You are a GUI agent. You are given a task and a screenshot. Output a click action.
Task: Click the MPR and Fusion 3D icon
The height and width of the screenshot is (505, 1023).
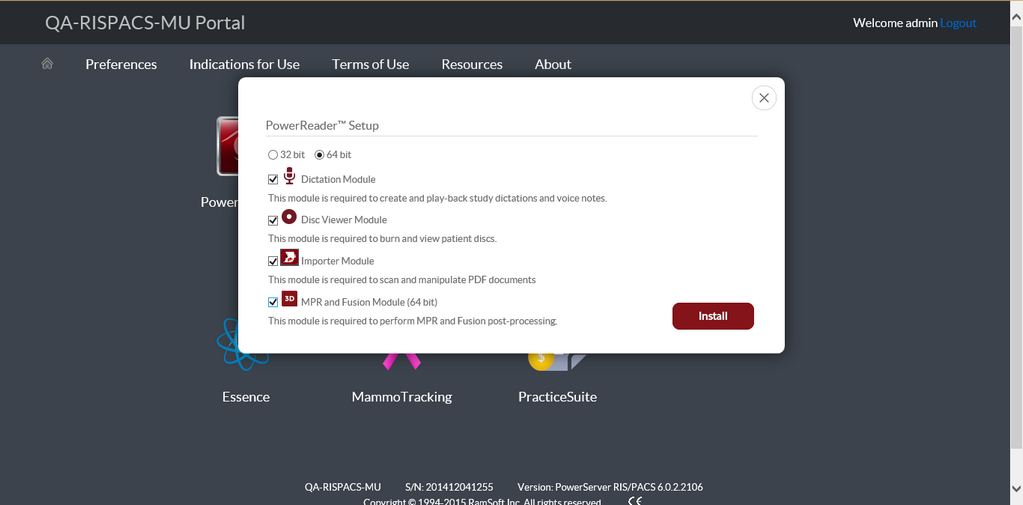(x=289, y=299)
